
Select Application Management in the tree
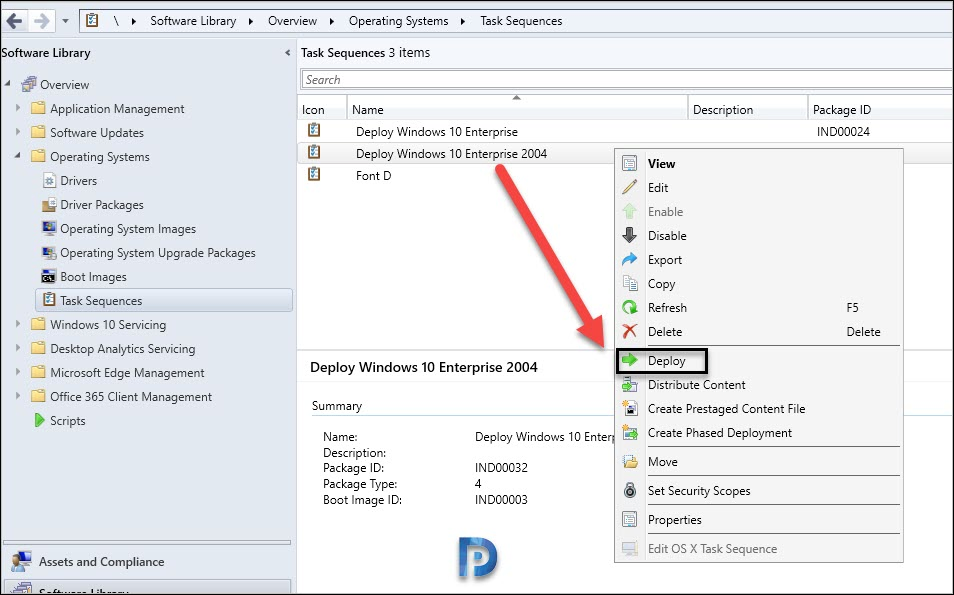click(x=117, y=109)
